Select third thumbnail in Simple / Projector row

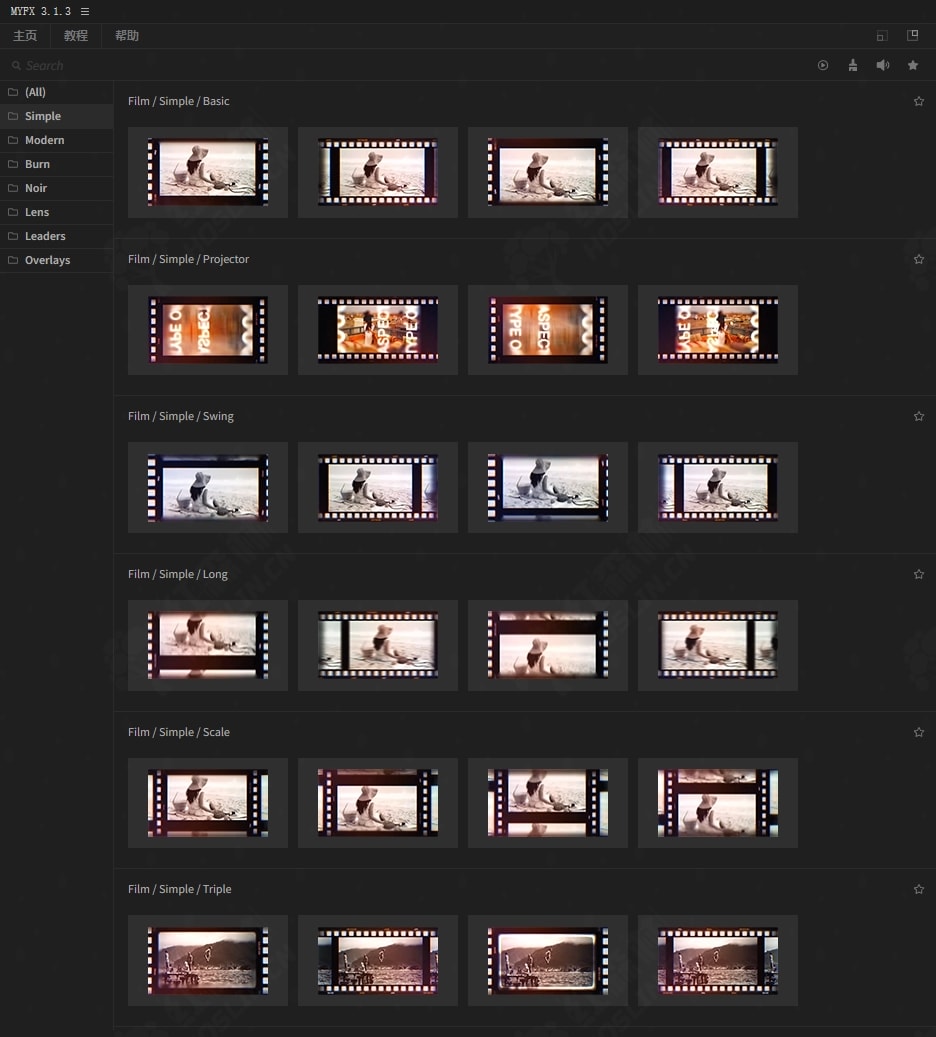pos(548,330)
